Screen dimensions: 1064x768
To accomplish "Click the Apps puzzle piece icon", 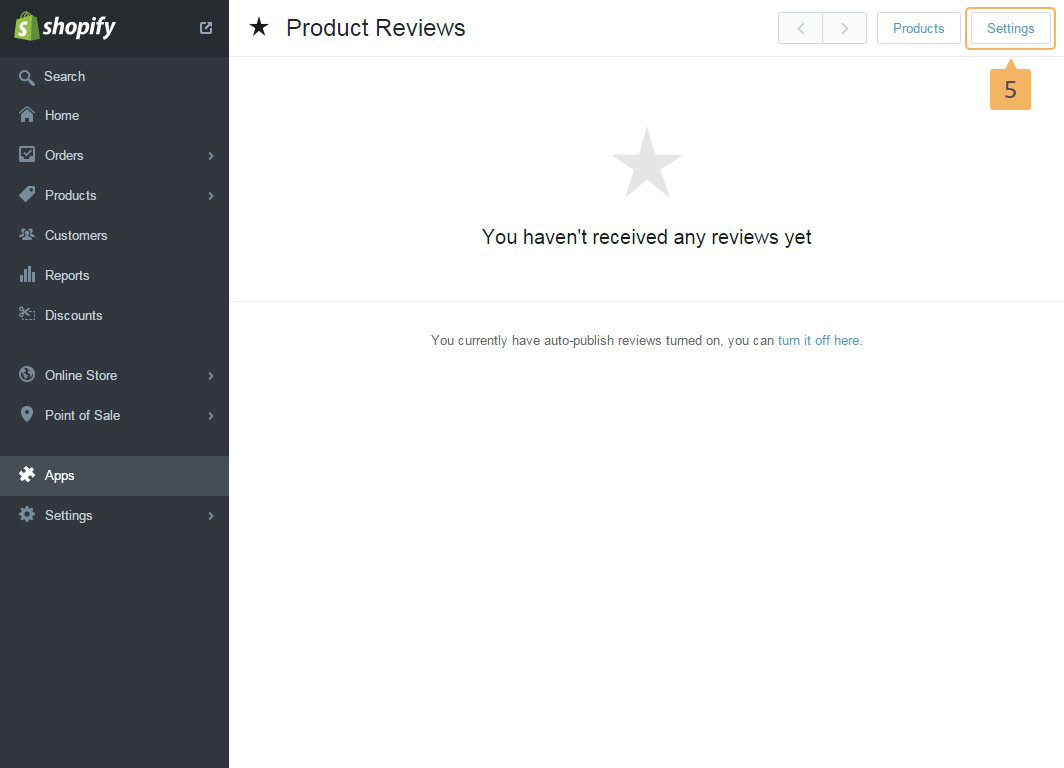I will click(27, 475).
